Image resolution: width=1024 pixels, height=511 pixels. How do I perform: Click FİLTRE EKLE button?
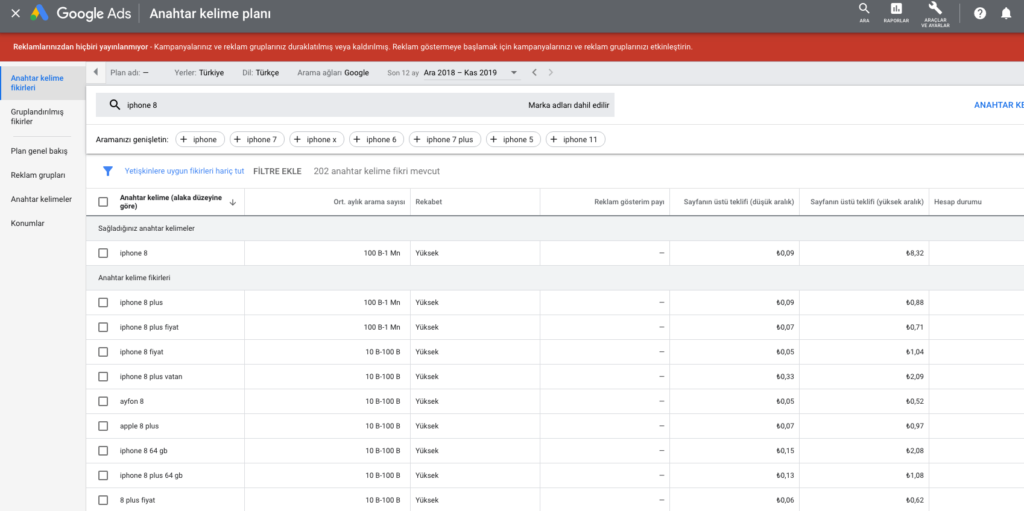(x=278, y=171)
